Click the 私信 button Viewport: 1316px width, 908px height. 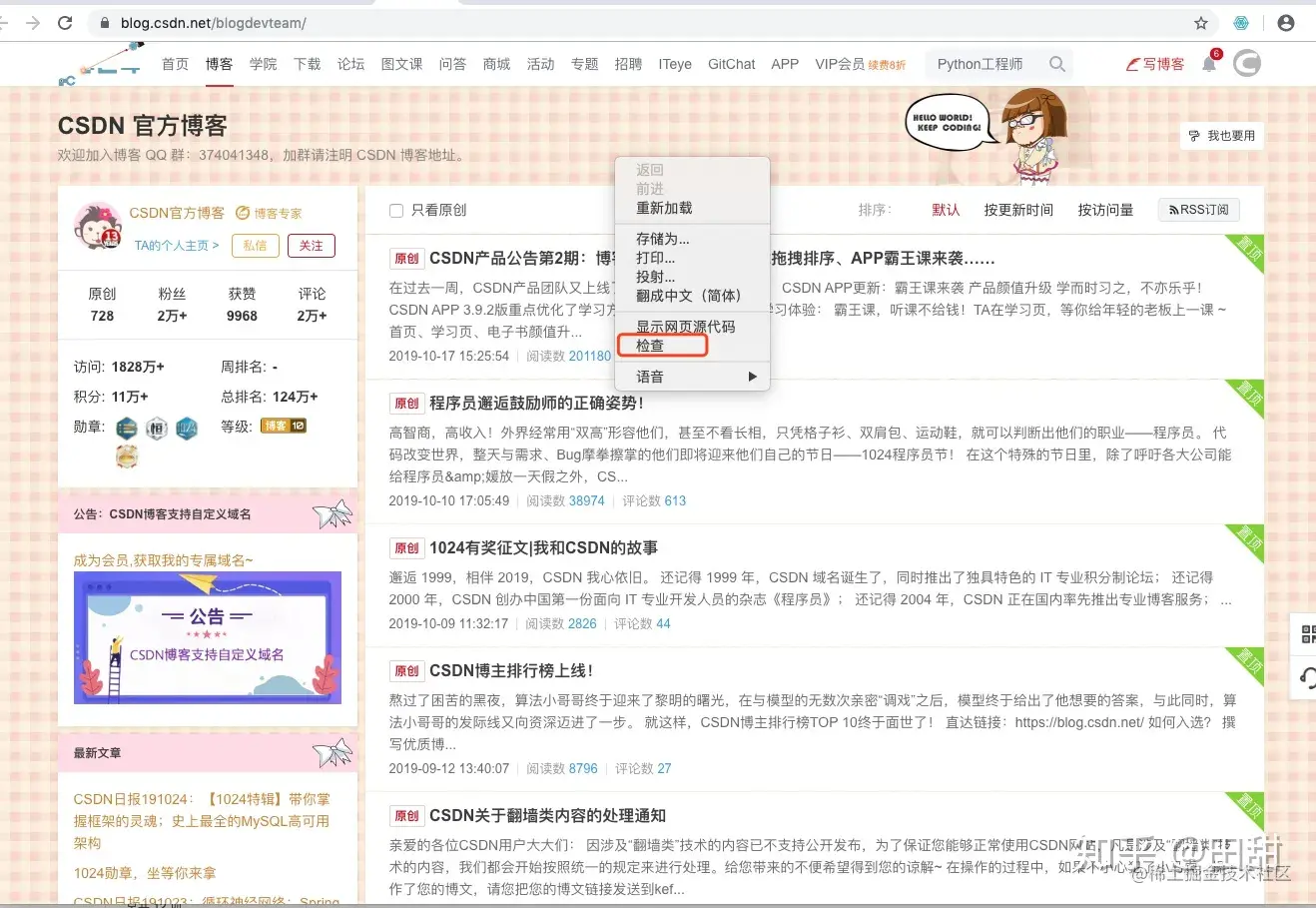[x=256, y=246]
